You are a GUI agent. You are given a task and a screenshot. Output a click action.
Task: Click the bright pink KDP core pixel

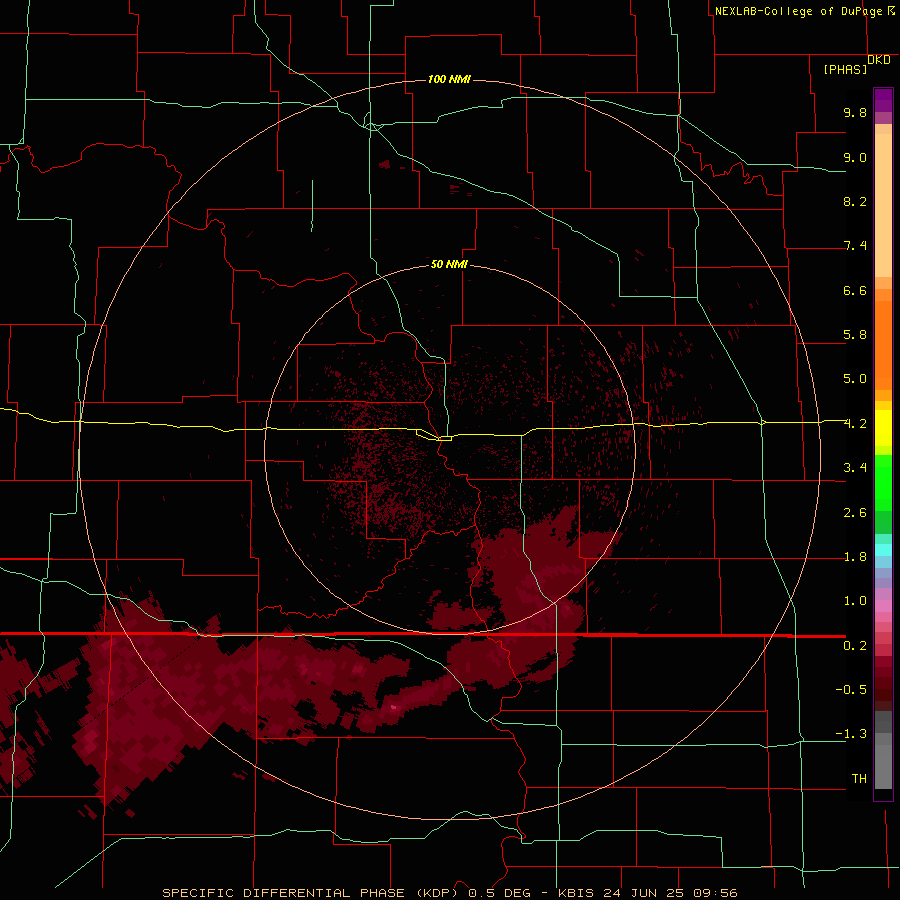(394, 707)
